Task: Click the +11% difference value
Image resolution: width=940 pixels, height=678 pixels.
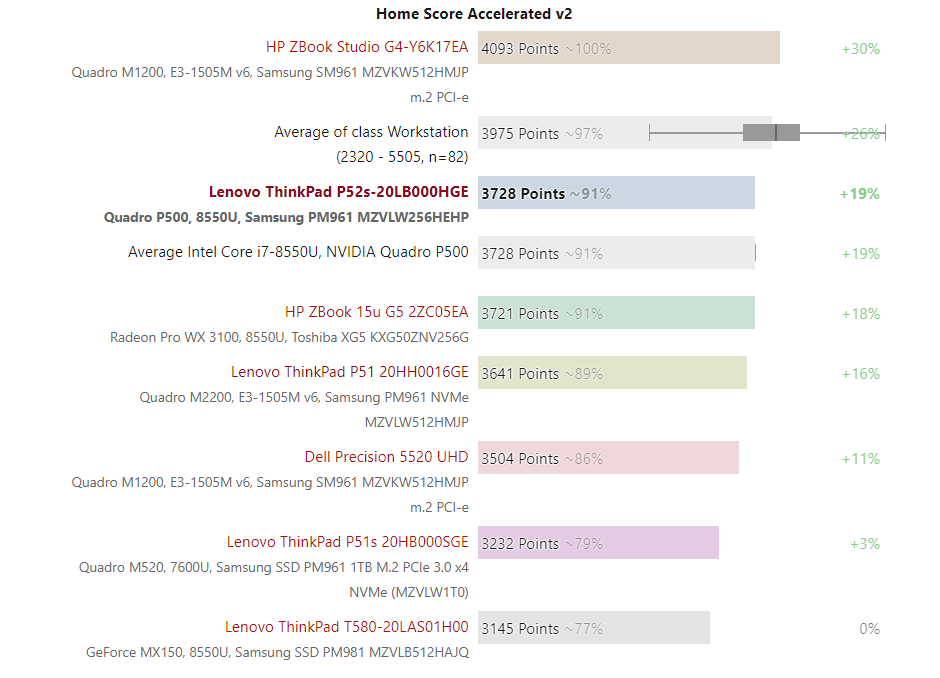Action: click(860, 459)
